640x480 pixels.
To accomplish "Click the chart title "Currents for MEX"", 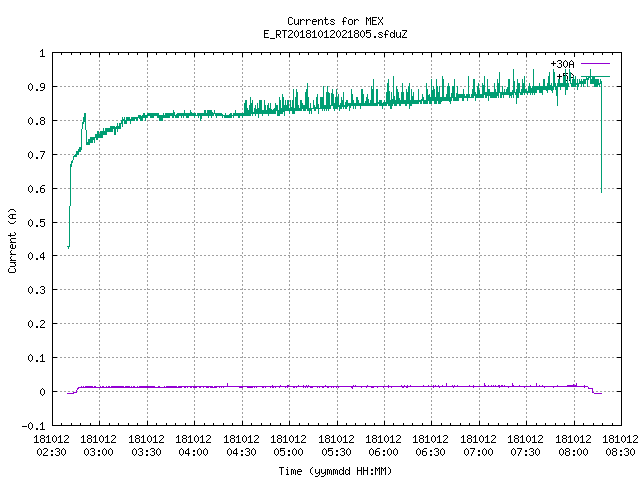I will [x=335, y=21].
